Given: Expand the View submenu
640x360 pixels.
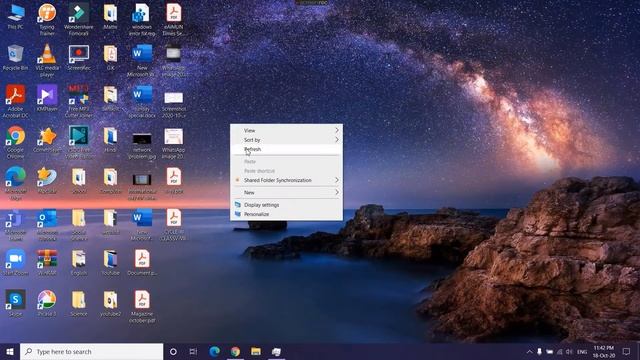Looking at the screenshot, I should pos(287,131).
